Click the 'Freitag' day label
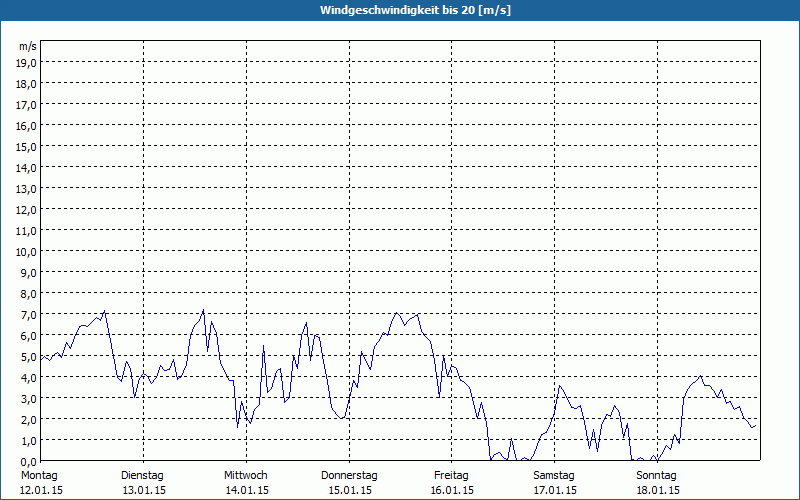 point(451,476)
